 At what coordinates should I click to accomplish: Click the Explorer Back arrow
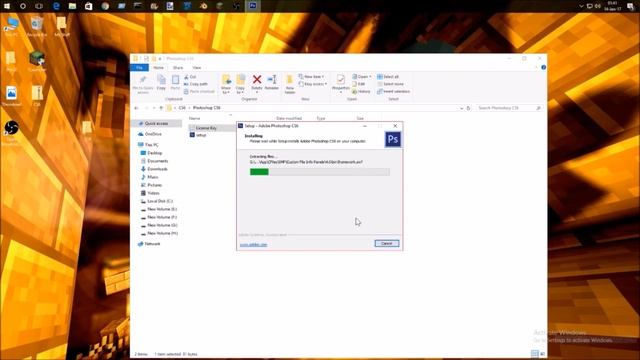point(136,108)
